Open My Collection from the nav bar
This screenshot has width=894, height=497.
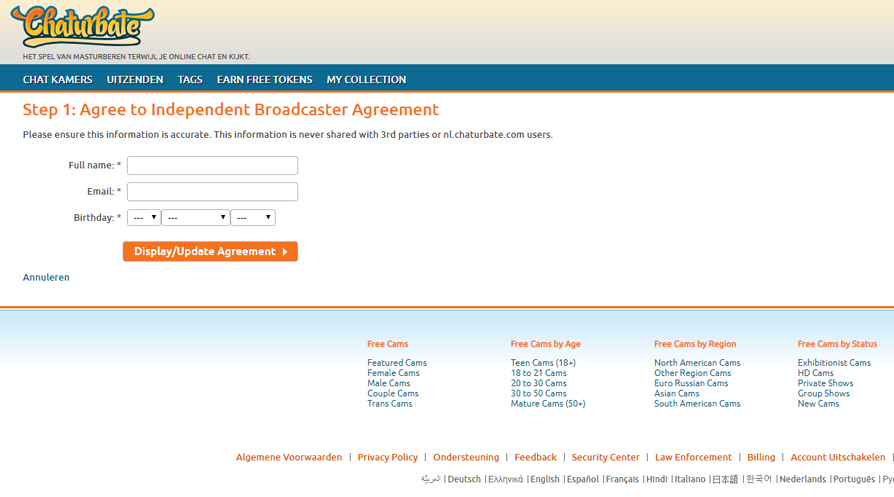click(x=366, y=80)
